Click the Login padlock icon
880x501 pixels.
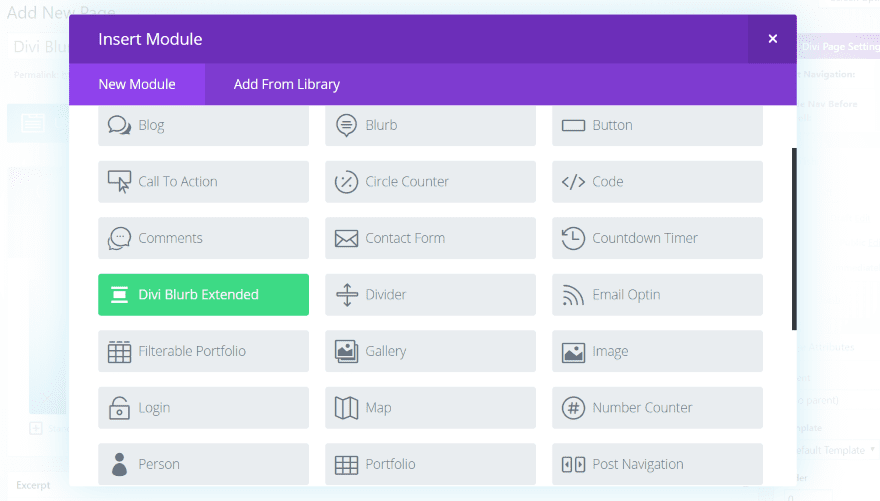[120, 408]
